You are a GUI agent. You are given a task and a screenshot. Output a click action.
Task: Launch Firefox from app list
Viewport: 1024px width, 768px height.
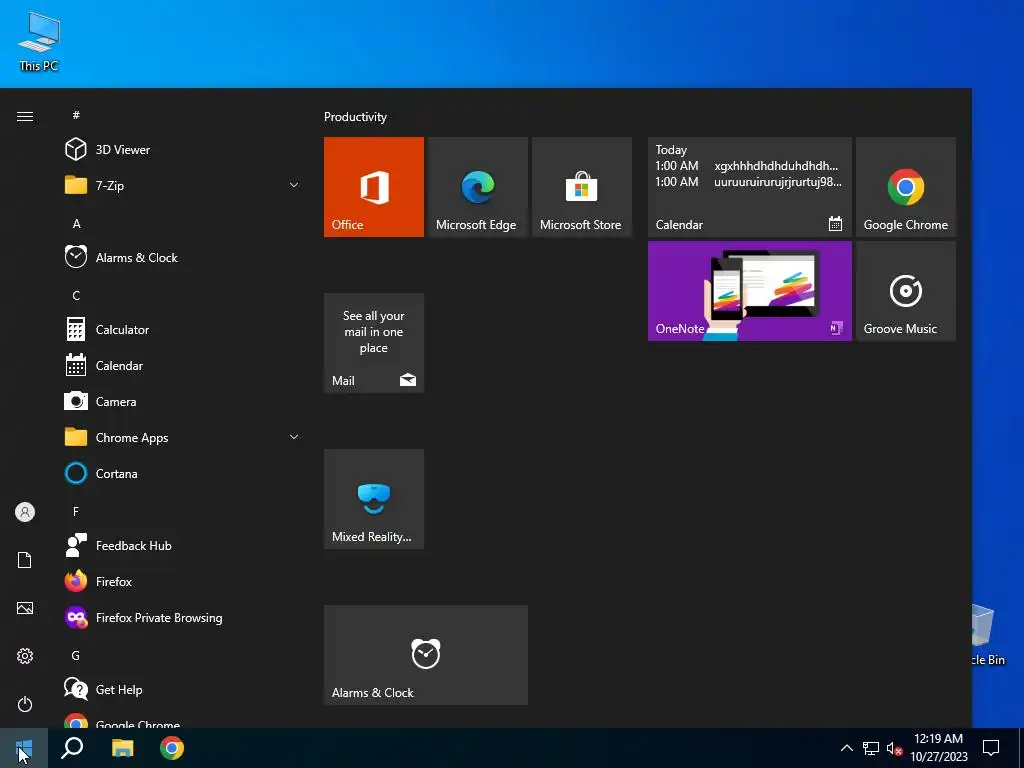tap(182, 581)
